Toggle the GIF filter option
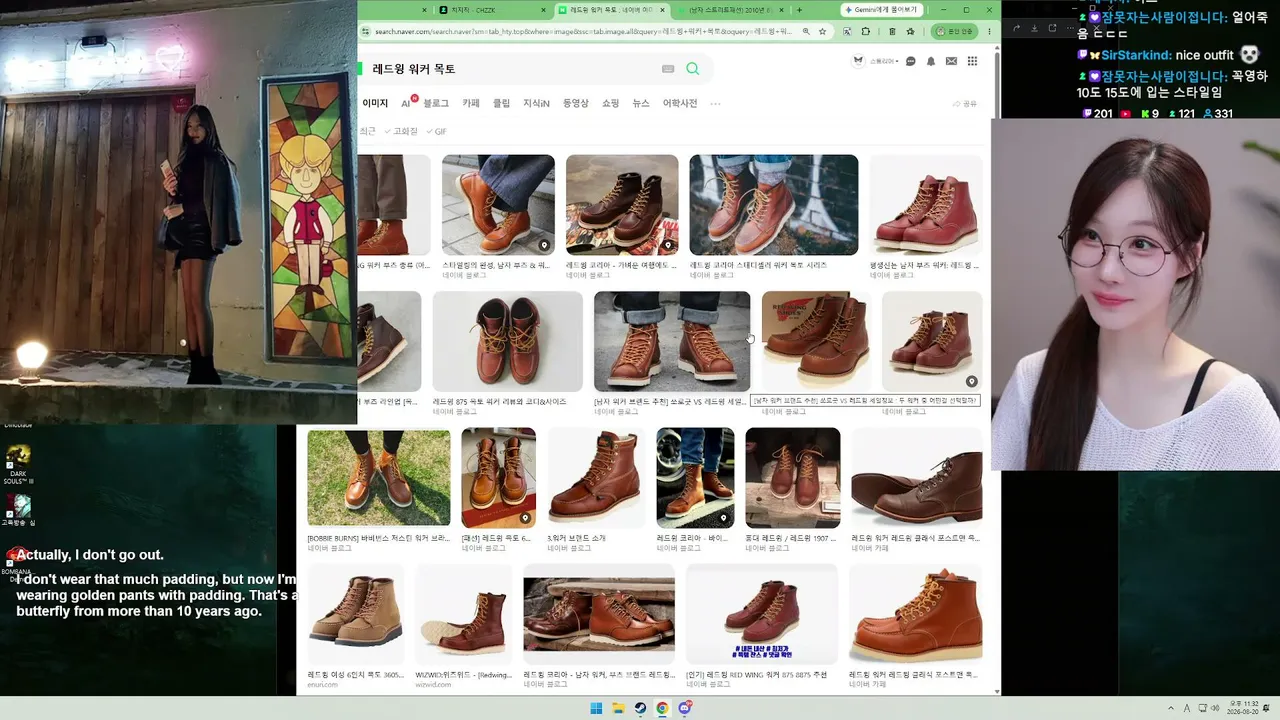The width and height of the screenshot is (1280, 720). tap(436, 131)
